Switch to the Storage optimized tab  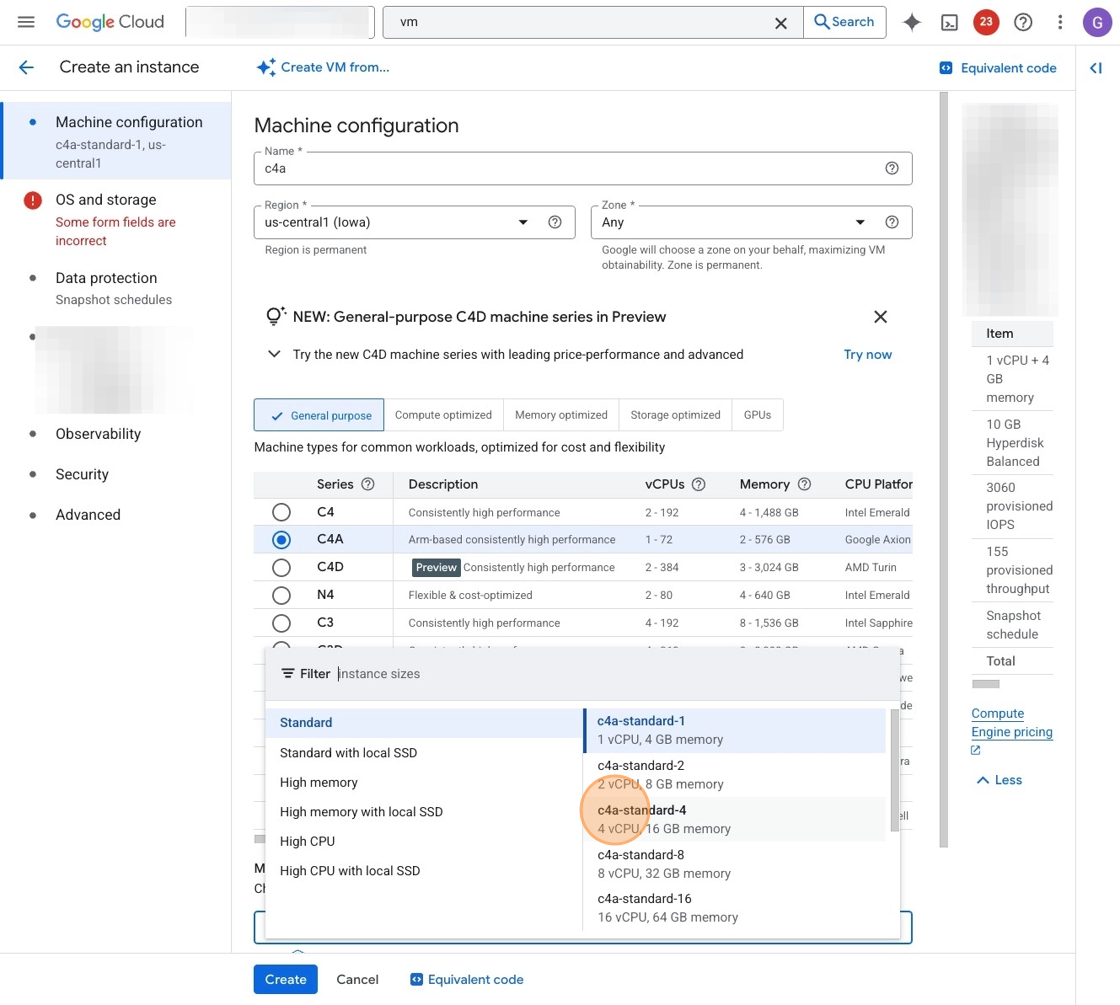(x=675, y=415)
